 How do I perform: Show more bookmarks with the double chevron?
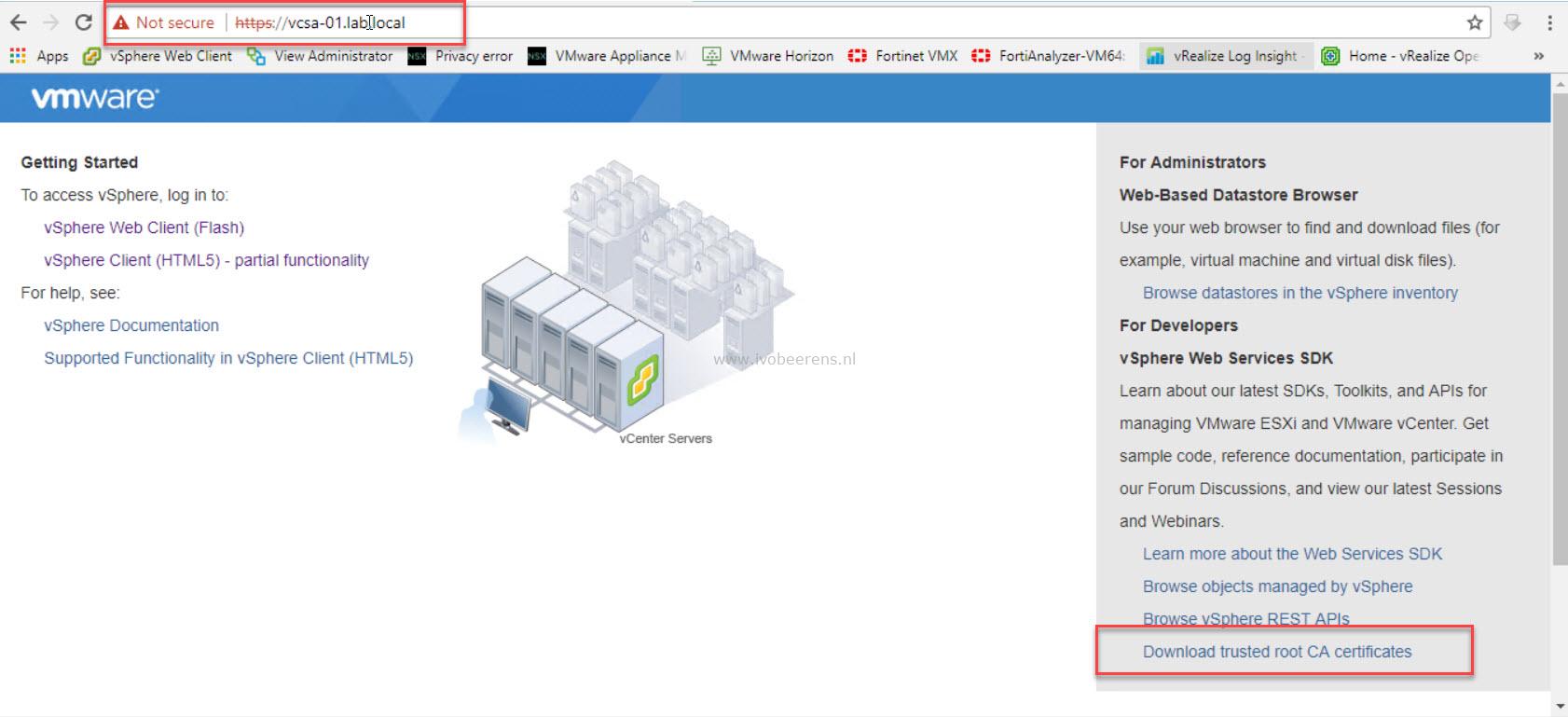click(1538, 56)
